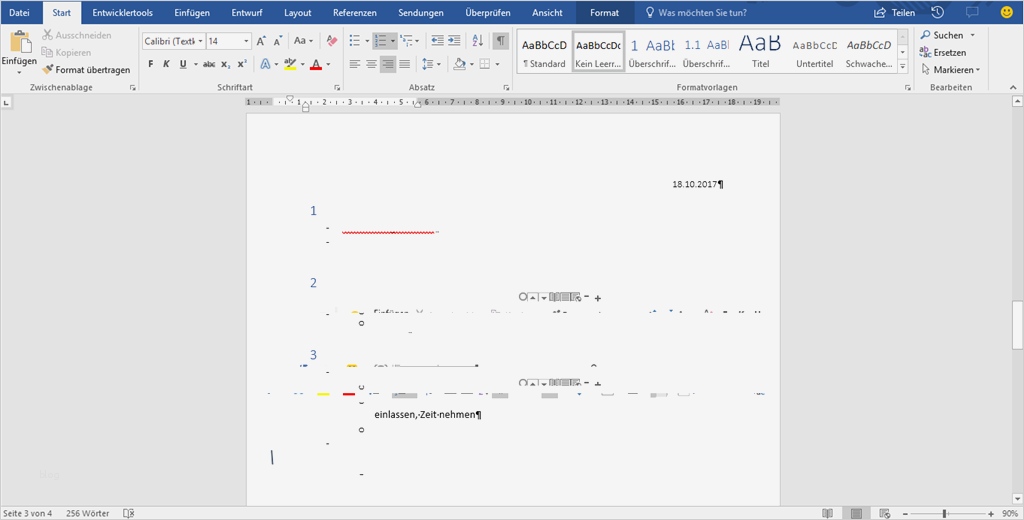The height and width of the screenshot is (520, 1024).
Task: Toggle numbered list button
Action: coord(381,41)
